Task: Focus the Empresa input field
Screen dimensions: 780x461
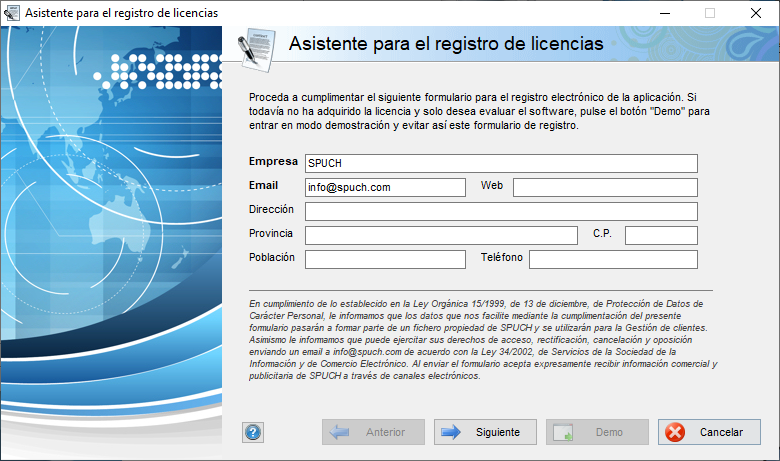Action: [501, 163]
